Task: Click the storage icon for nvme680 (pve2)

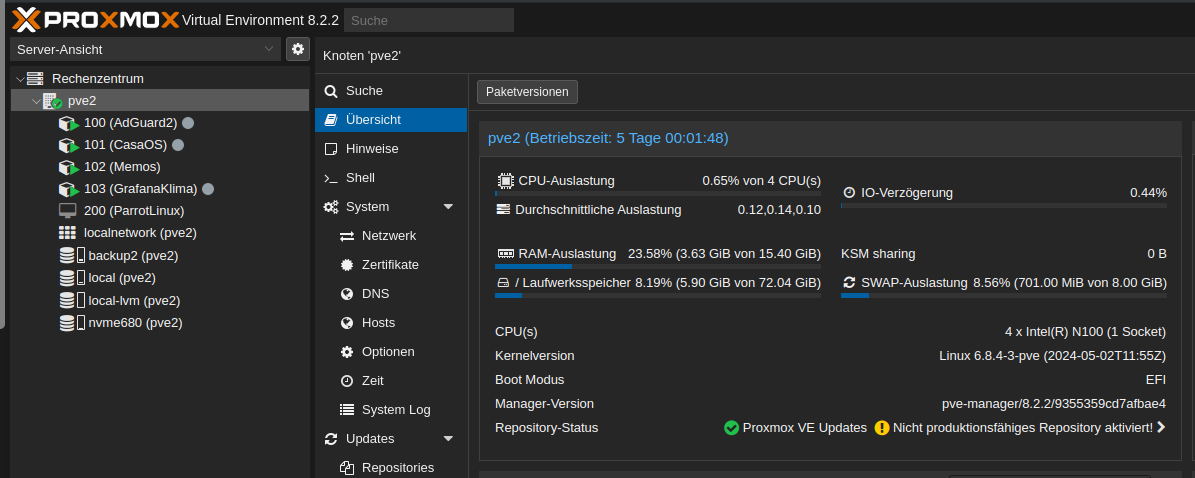Action: [72, 322]
